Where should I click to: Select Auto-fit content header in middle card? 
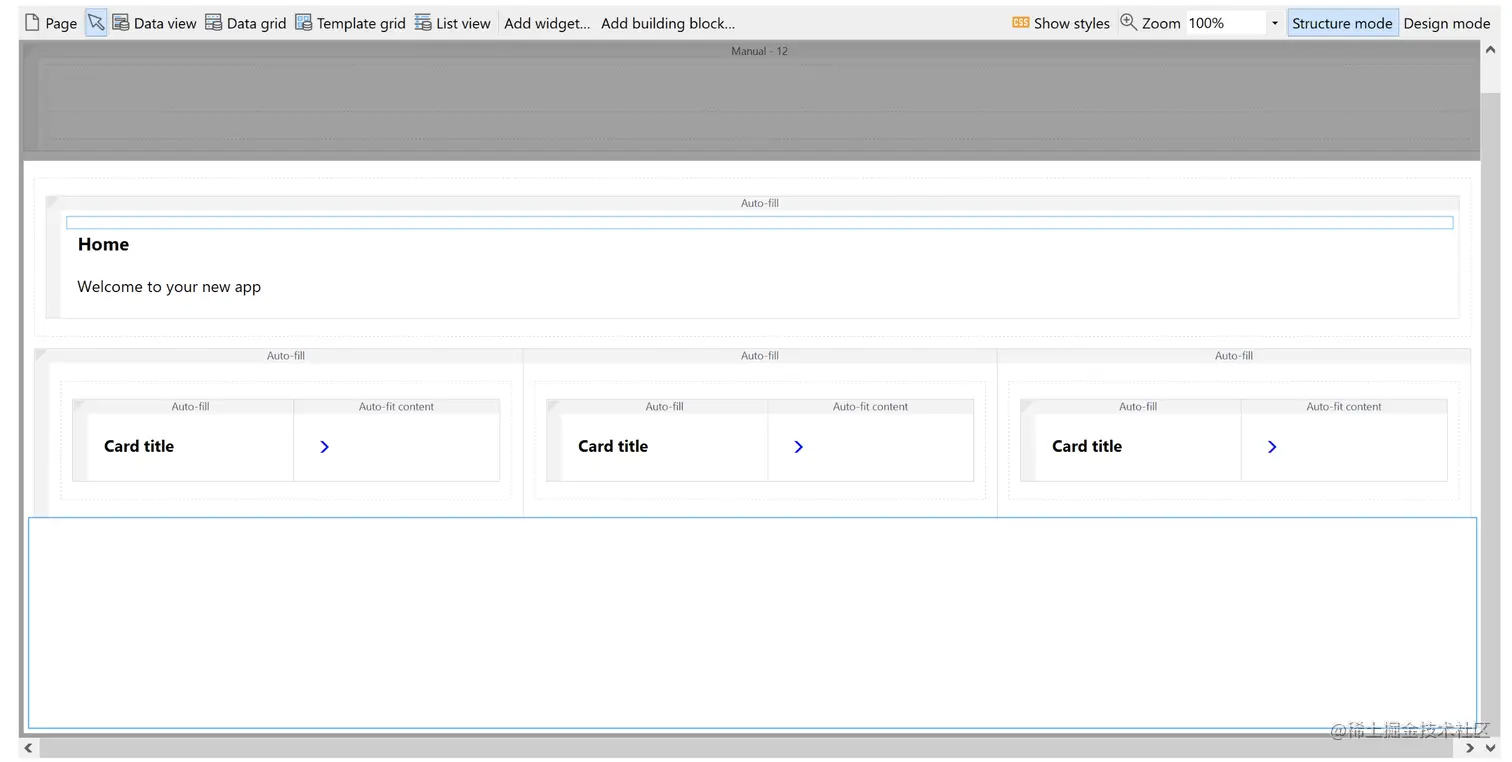(870, 407)
